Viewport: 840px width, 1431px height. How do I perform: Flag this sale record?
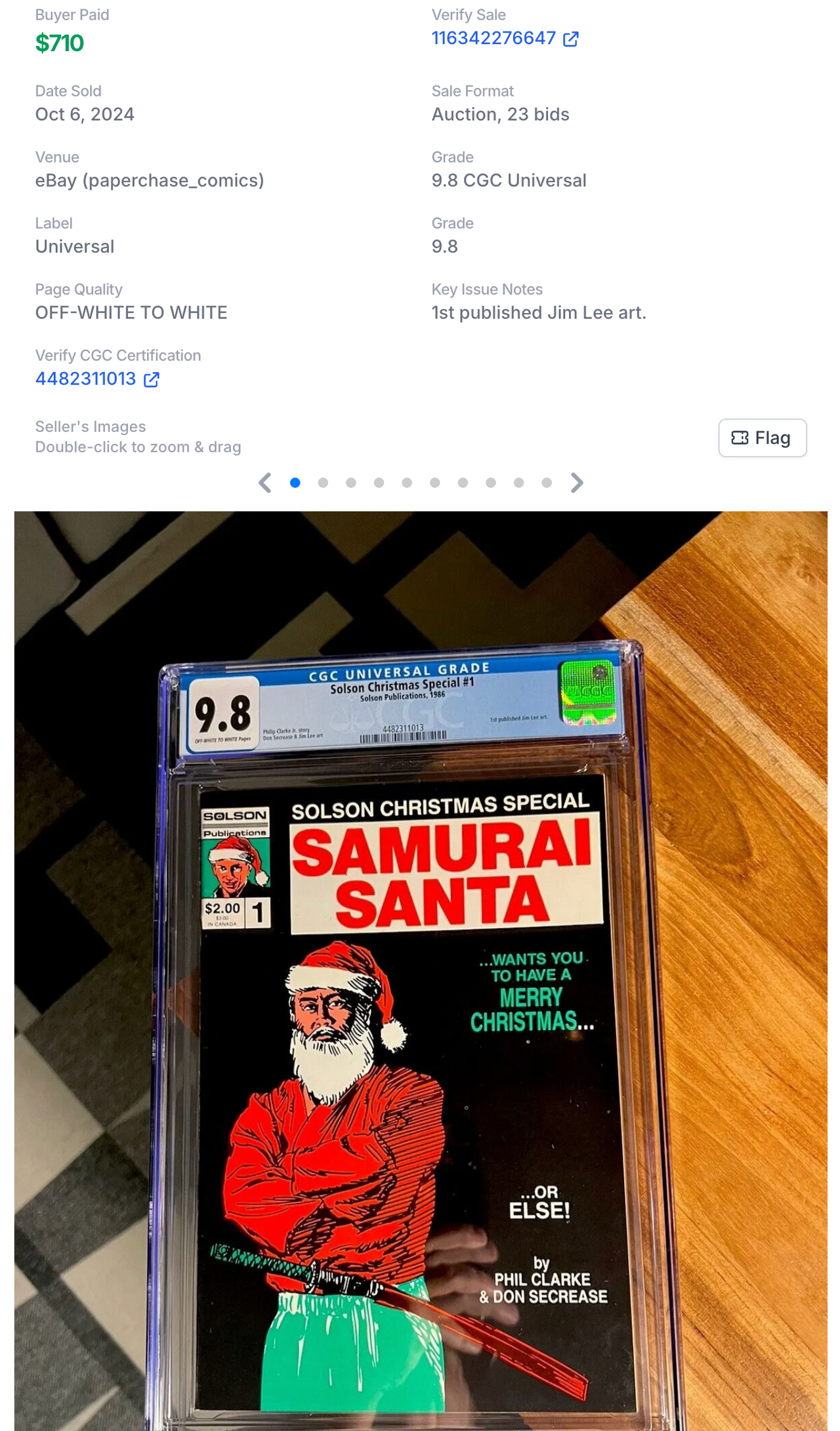762,438
